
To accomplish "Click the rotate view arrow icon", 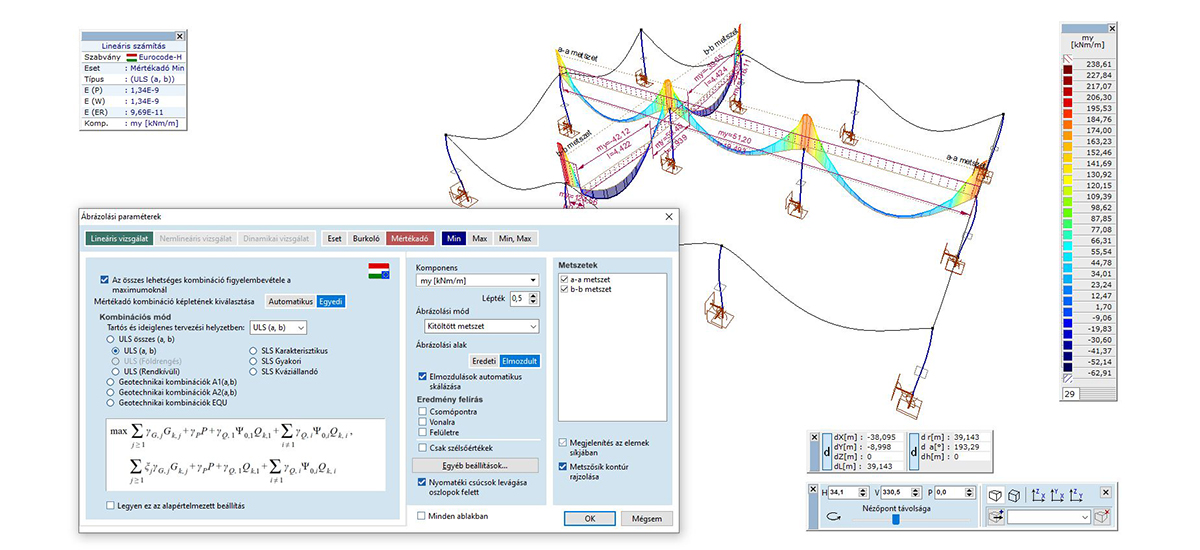I will pyautogui.click(x=832, y=518).
